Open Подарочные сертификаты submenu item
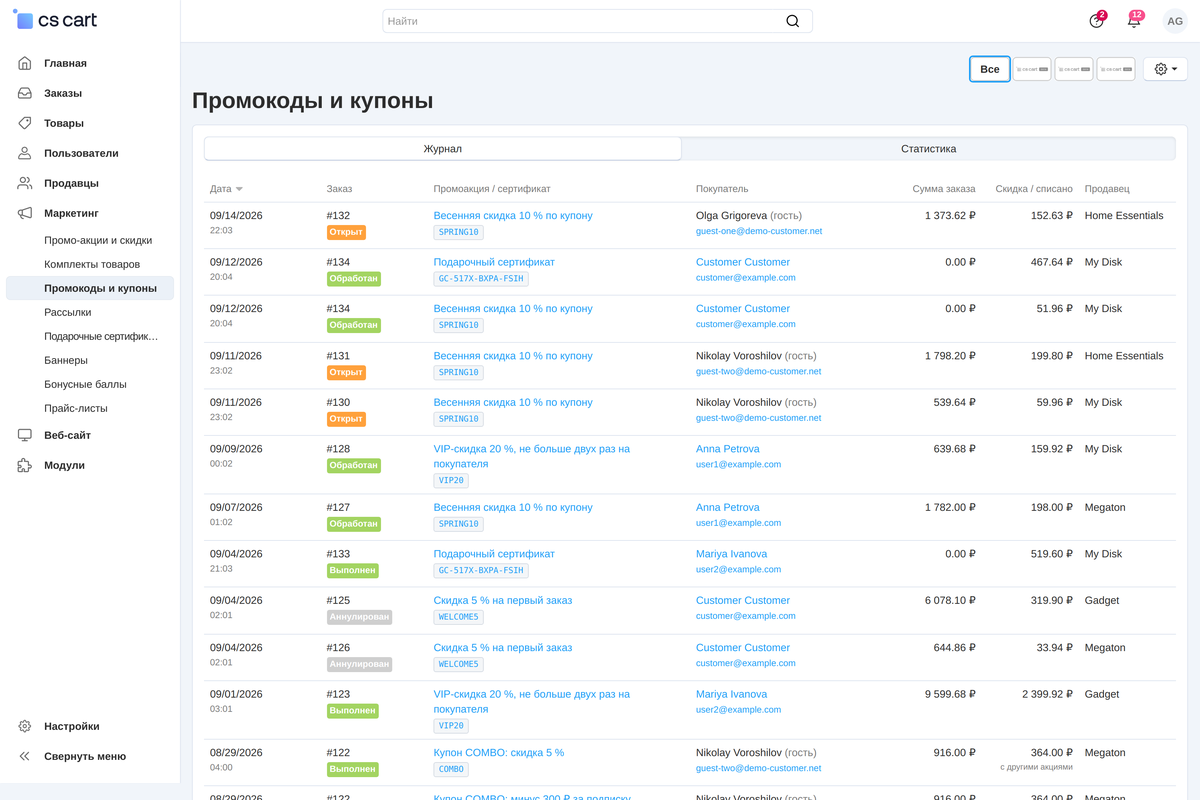This screenshot has height=800, width=1200. pos(101,336)
